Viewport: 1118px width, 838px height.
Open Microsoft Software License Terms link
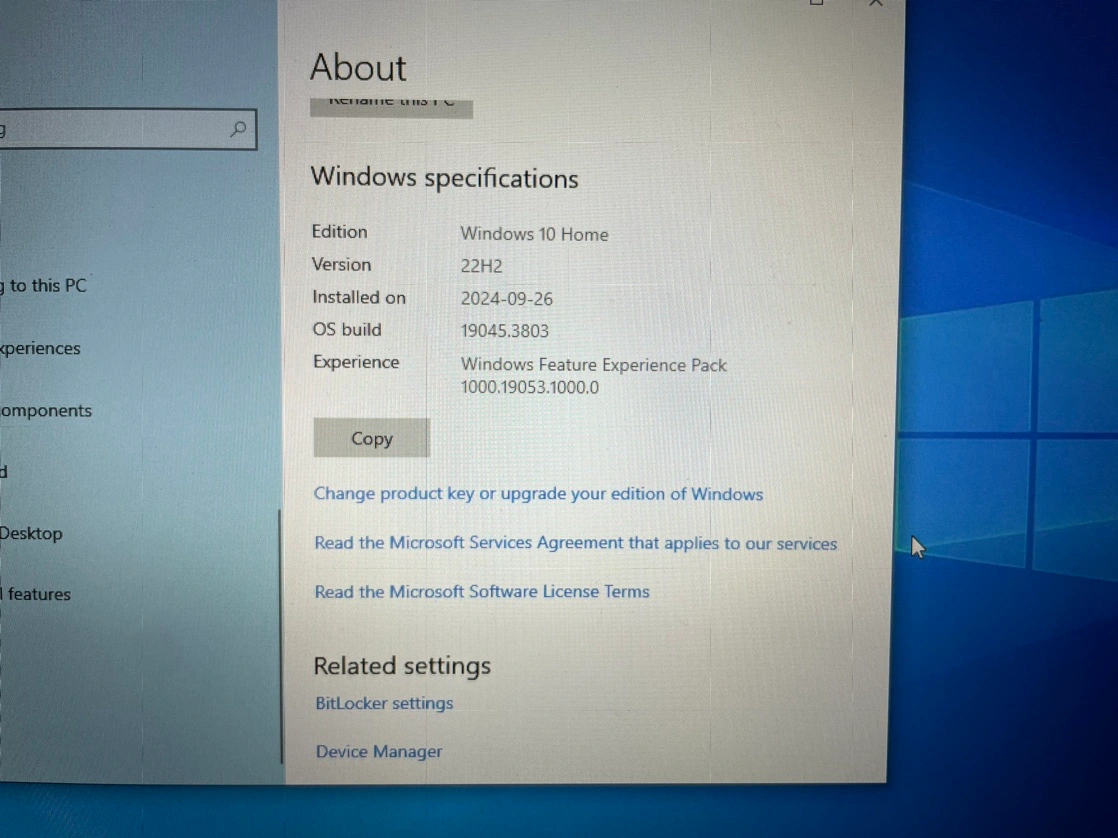pos(482,591)
